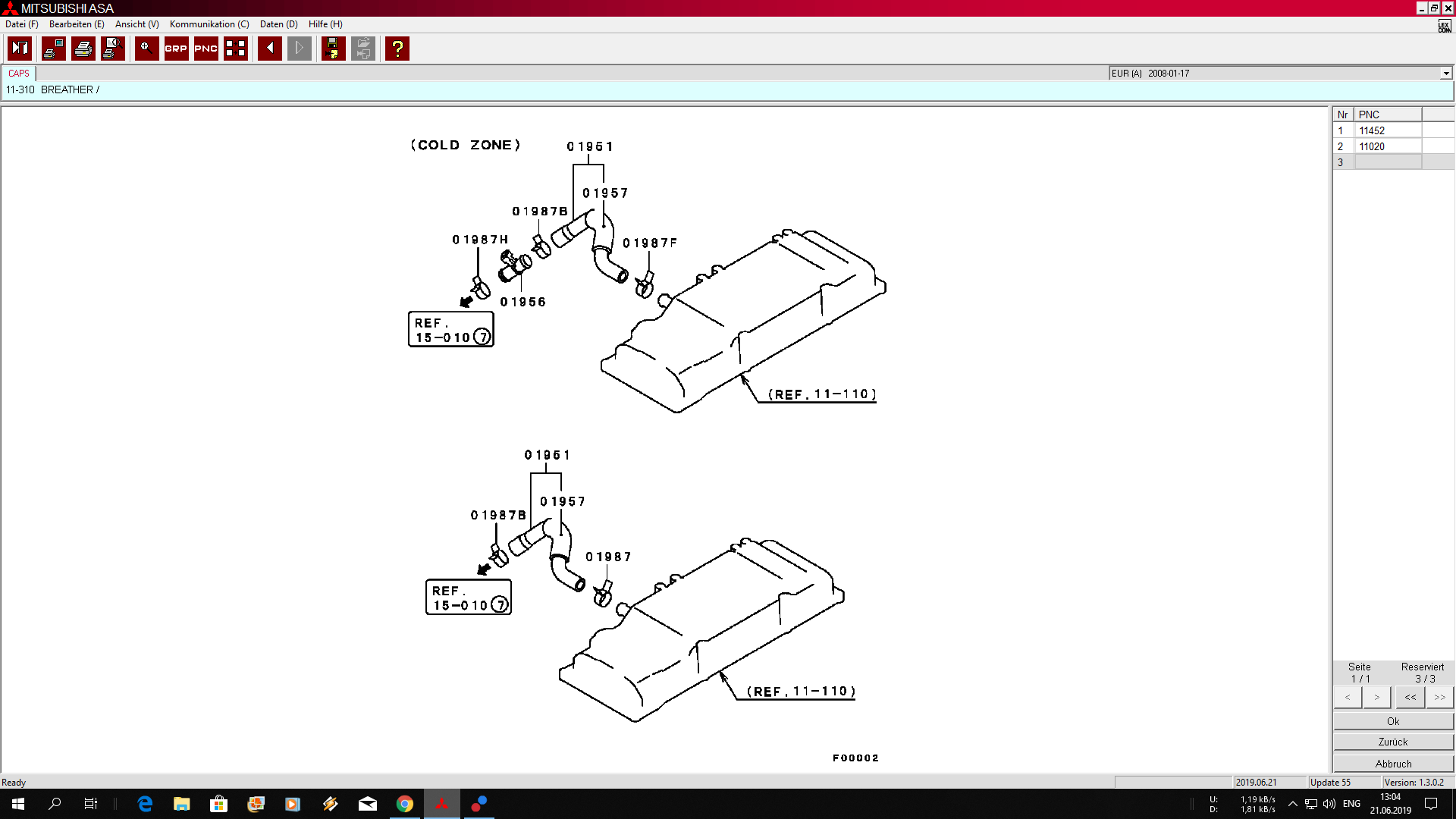Viewport: 1456px width, 819px height.
Task: Select the zoom magnifier tool
Action: [146, 49]
